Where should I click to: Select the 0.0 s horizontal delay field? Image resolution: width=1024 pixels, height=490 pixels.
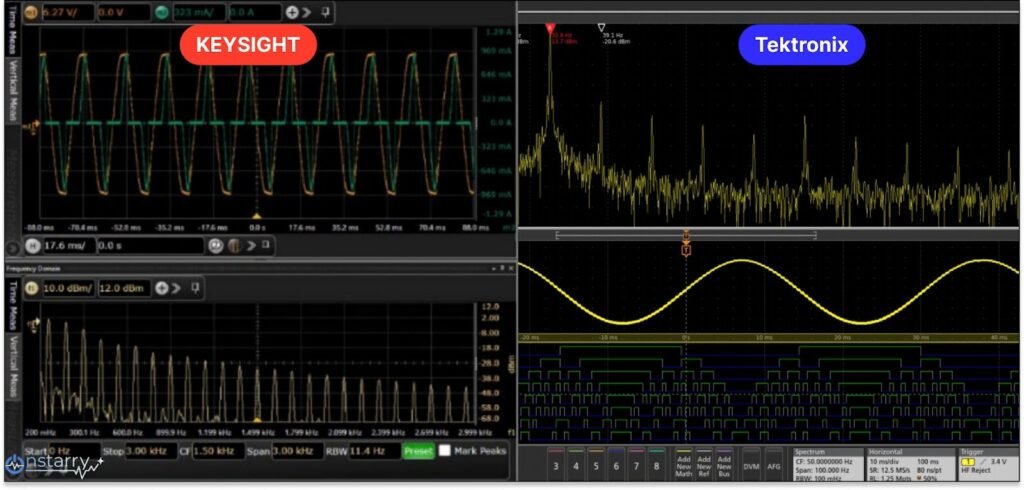coord(150,246)
